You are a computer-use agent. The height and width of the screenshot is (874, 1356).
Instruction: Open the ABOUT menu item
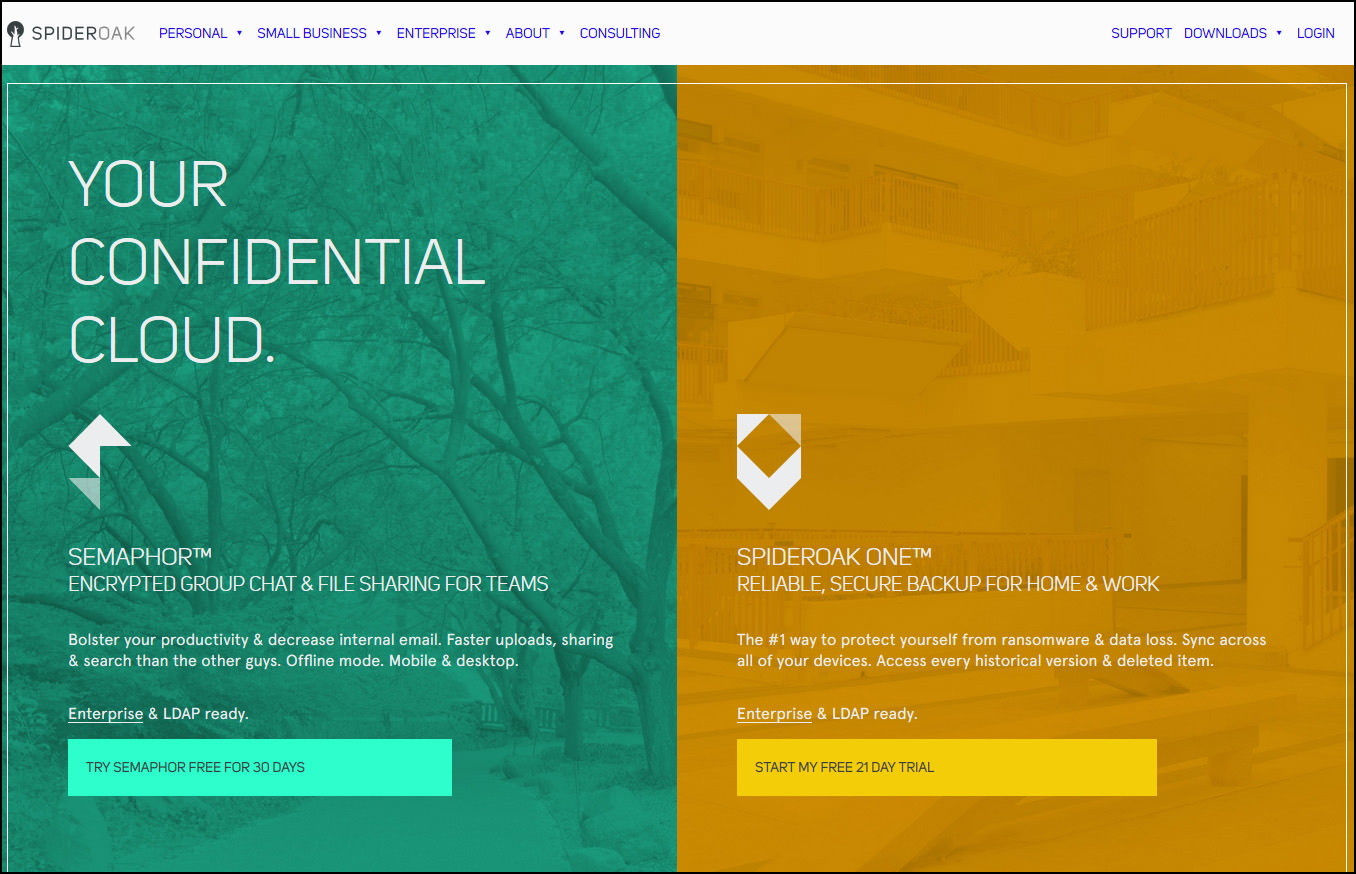pos(528,33)
